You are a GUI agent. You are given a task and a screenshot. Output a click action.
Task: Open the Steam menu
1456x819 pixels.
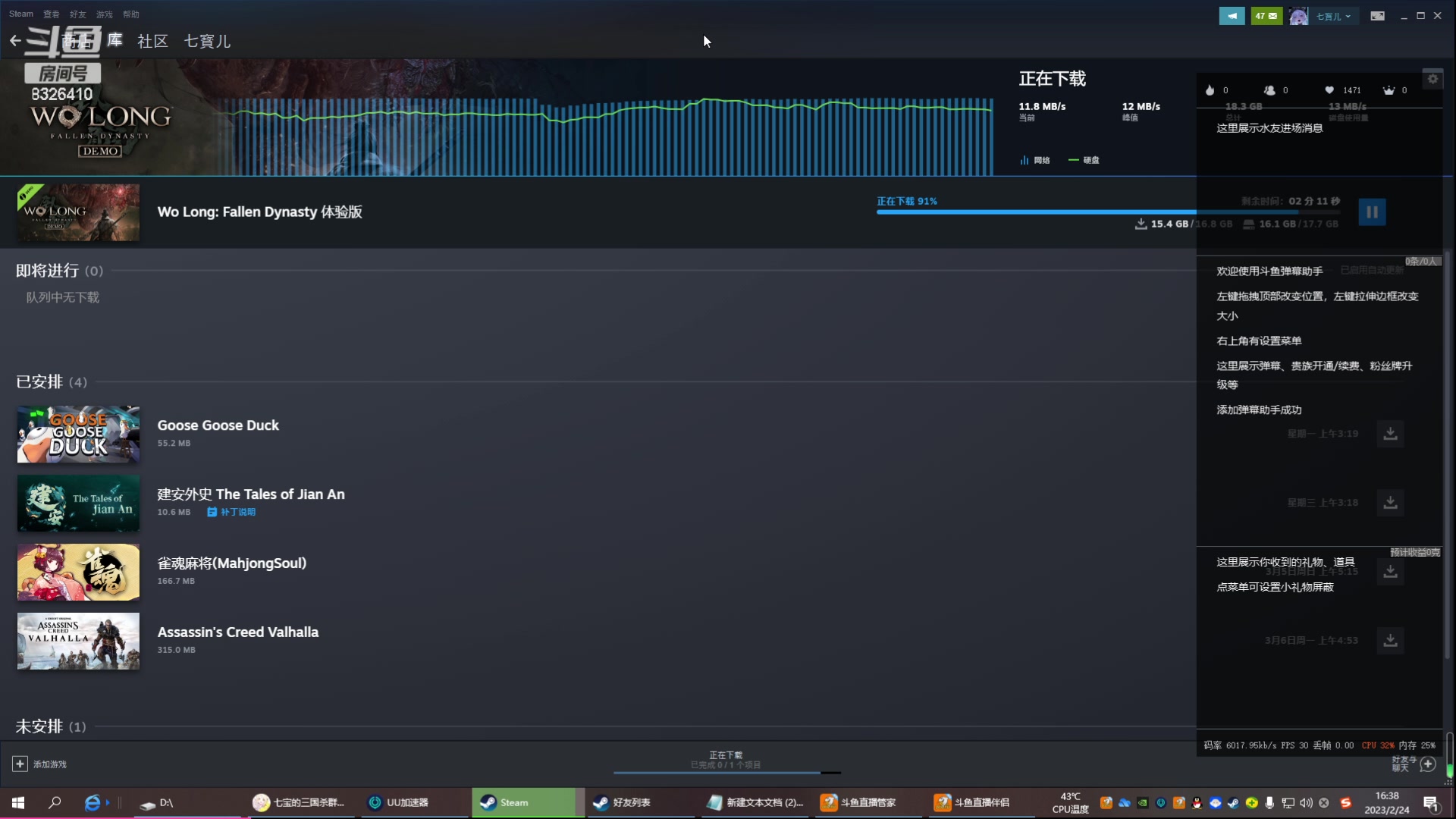pos(21,14)
